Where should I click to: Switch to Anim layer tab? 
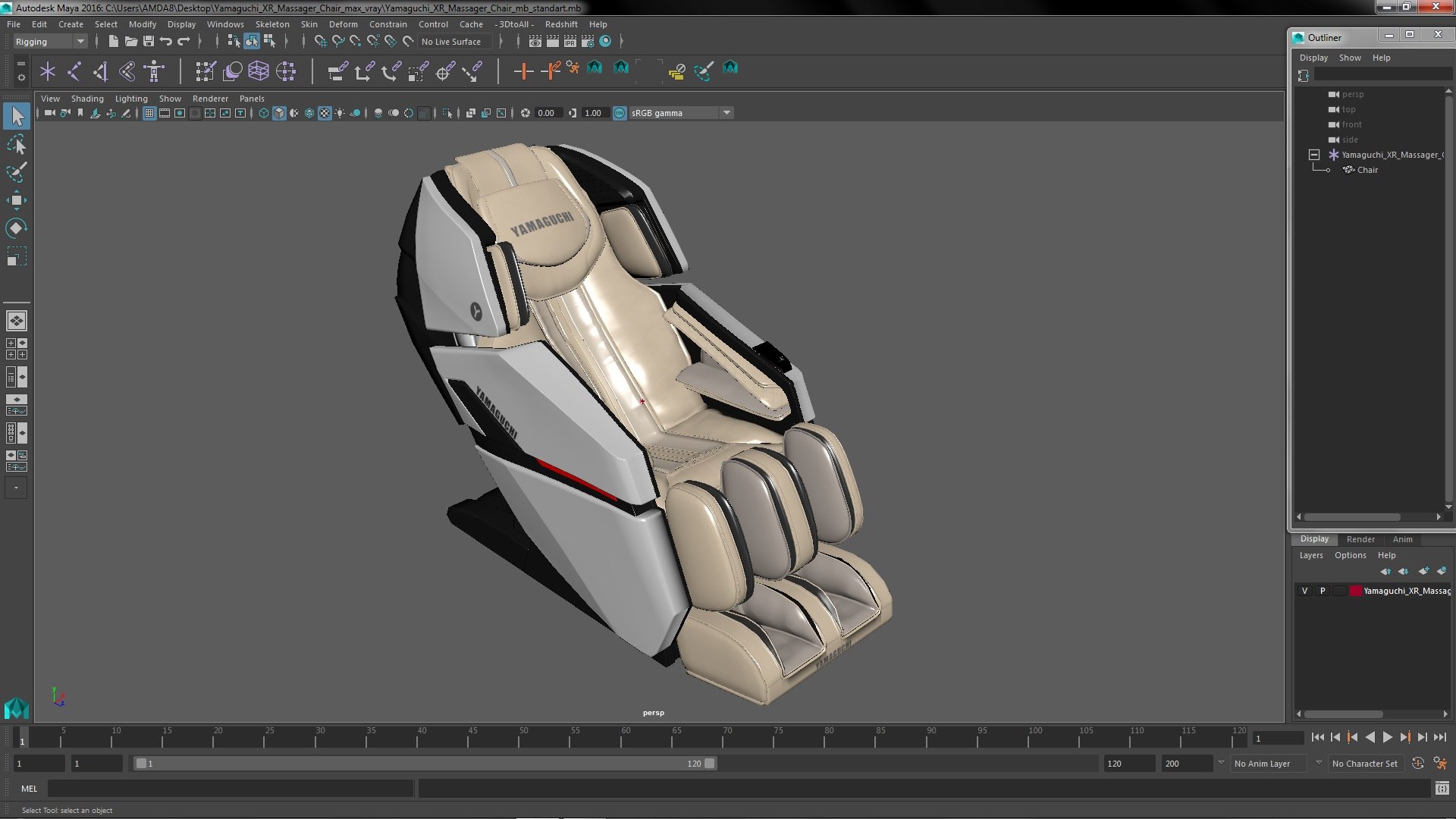[1402, 539]
